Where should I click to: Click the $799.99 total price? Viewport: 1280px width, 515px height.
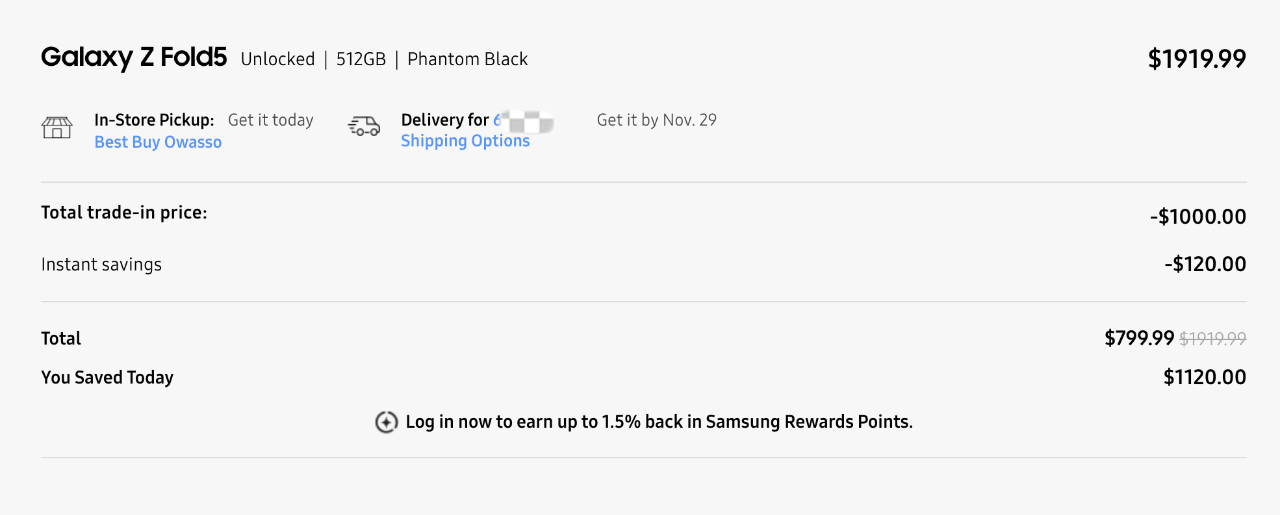1139,338
